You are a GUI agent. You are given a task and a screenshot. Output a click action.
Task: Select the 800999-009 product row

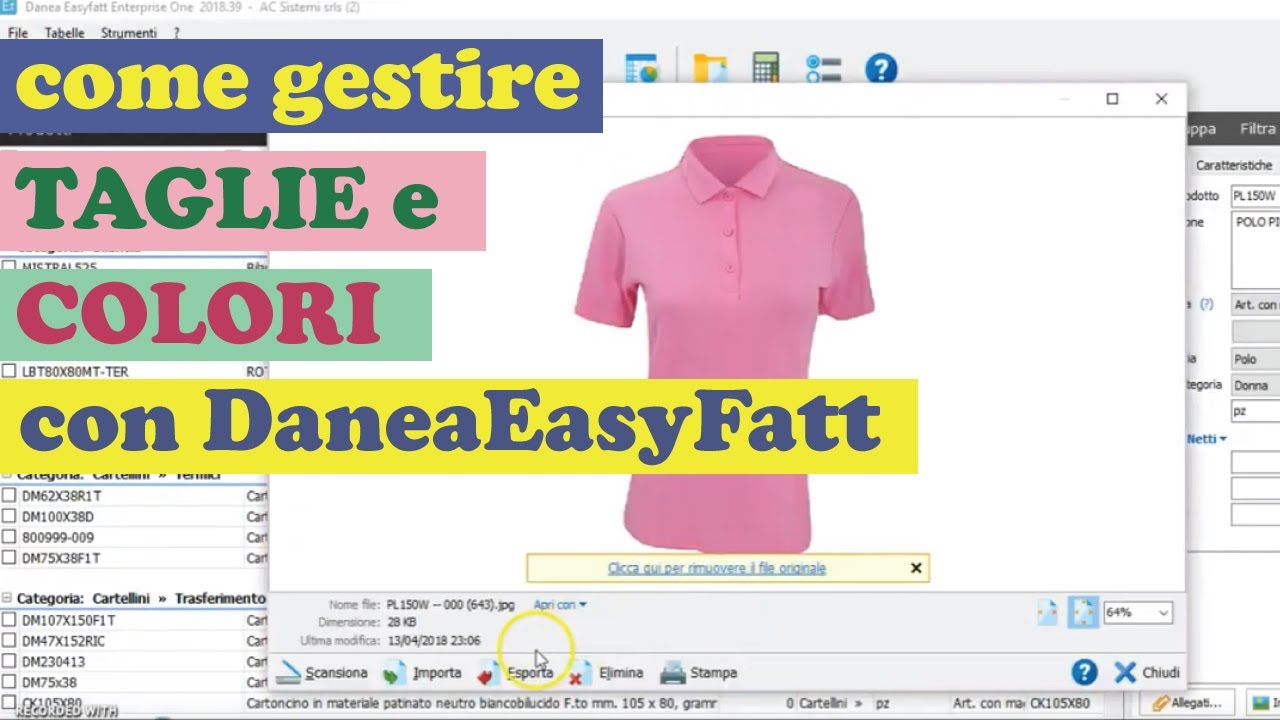click(x=134, y=537)
